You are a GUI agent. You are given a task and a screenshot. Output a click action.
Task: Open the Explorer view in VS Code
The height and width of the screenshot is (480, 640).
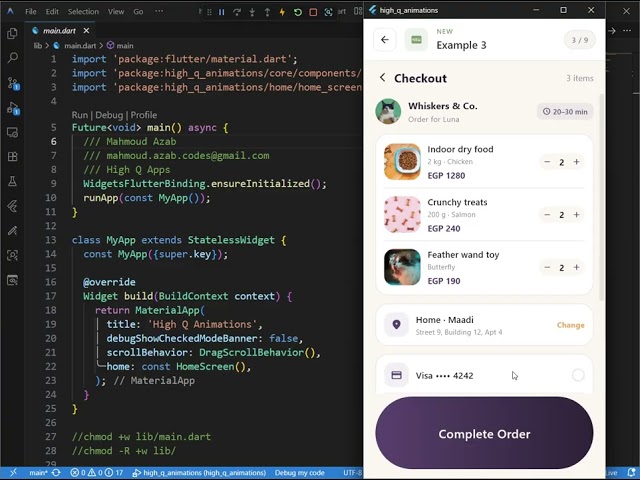(x=12, y=33)
